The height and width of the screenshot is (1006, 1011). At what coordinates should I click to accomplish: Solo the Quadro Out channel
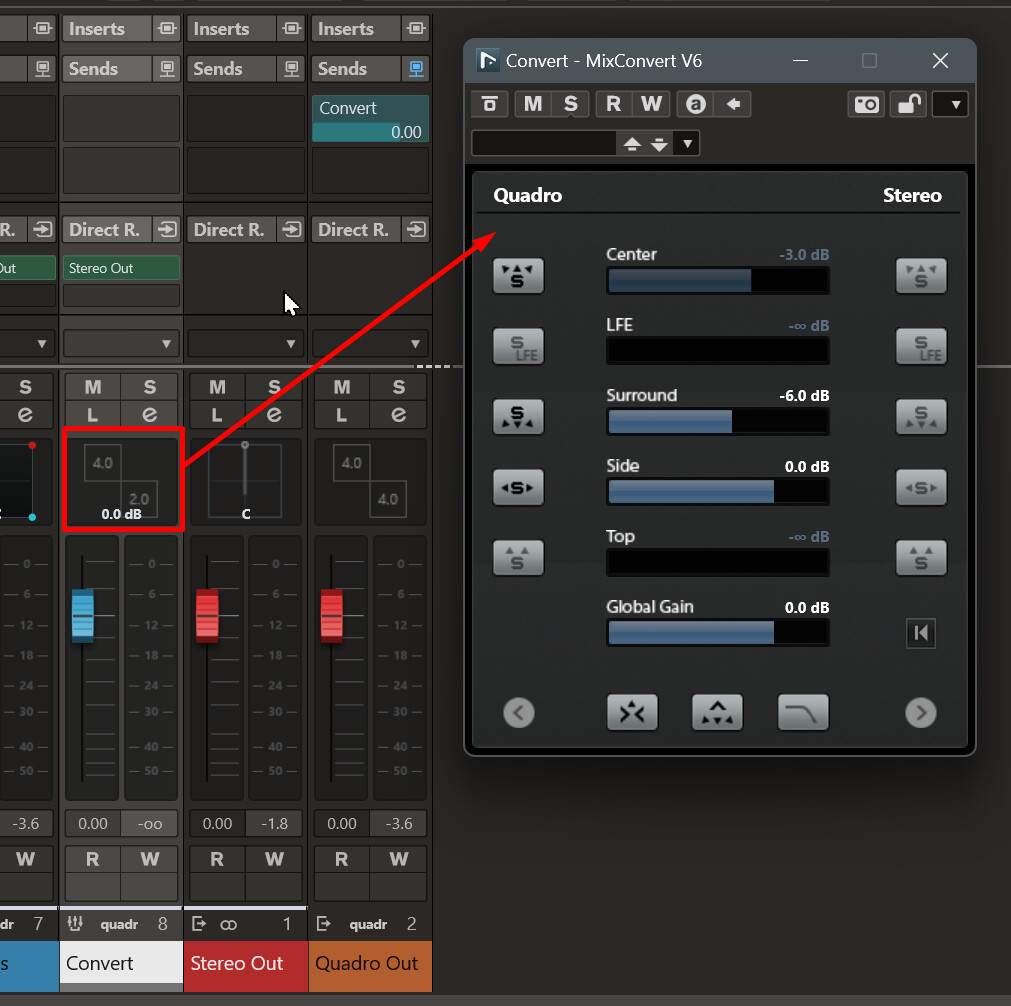point(398,387)
